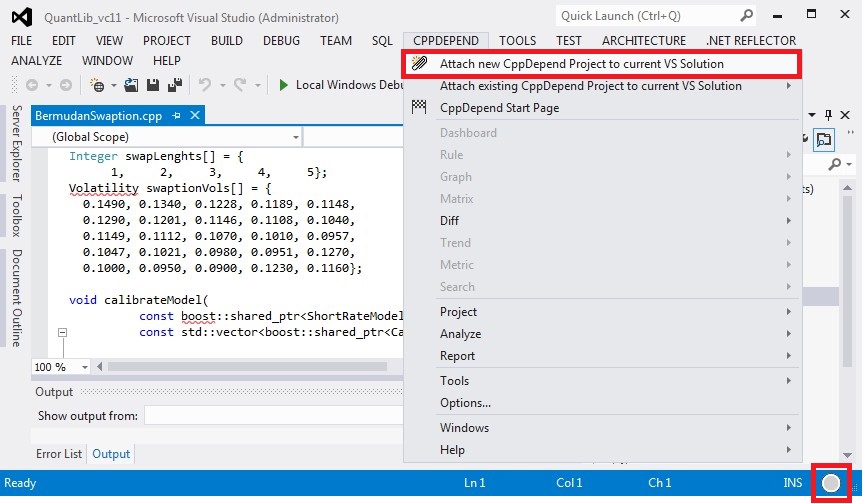Viewport: 866px width, 504px height.
Task: Click the checkered flag Start Page icon
Action: coord(419,107)
